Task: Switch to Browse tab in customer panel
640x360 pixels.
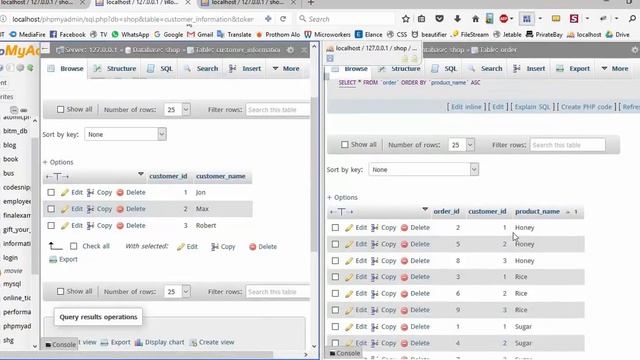Action: [x=66, y=69]
